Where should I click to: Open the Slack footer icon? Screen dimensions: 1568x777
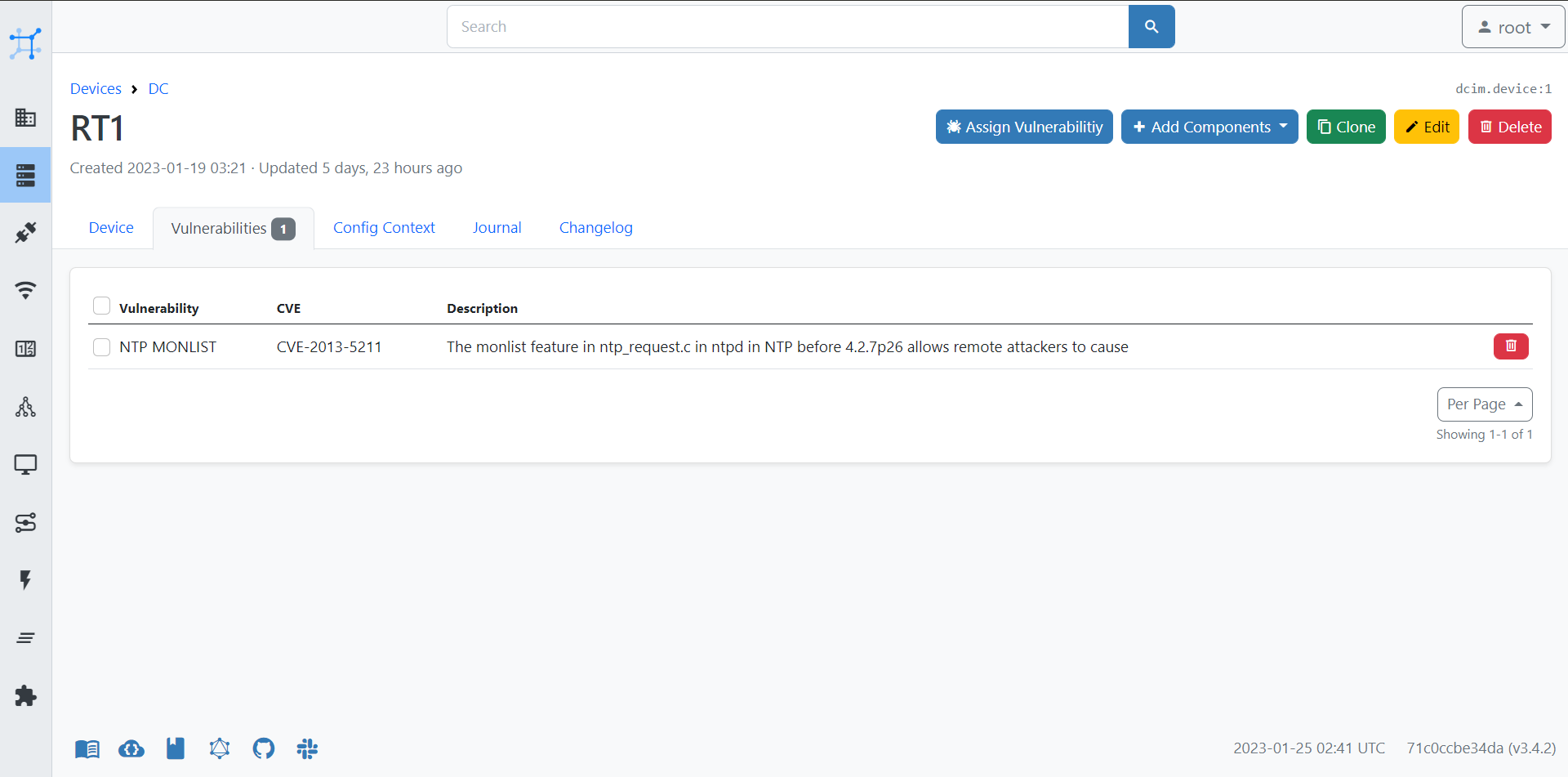point(307,748)
